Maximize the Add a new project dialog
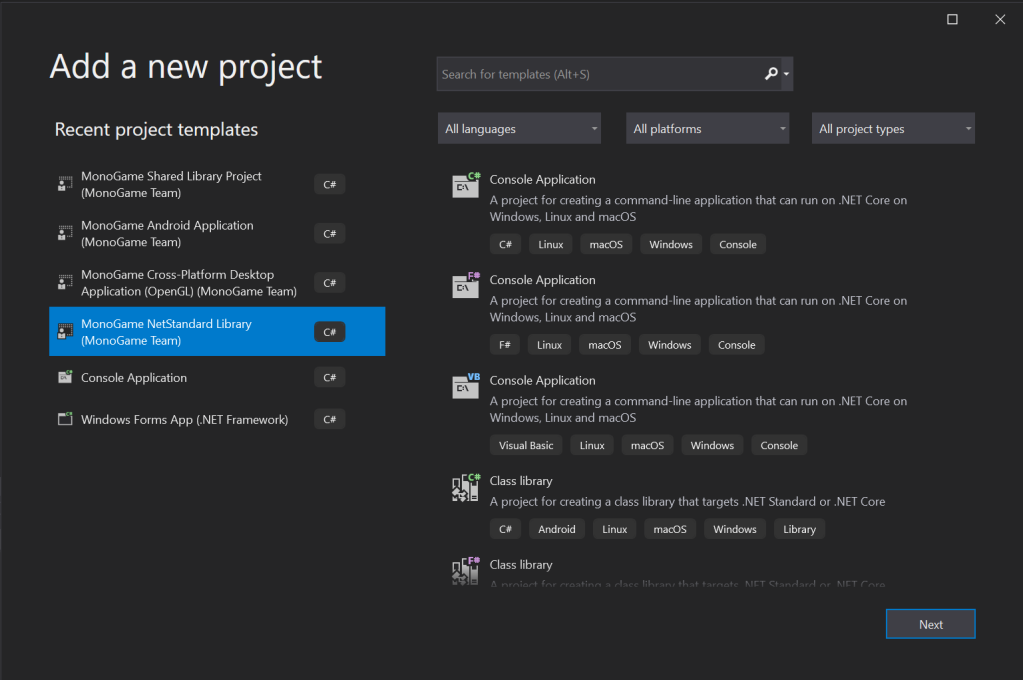Viewport: 1023px width, 680px height. click(x=953, y=20)
